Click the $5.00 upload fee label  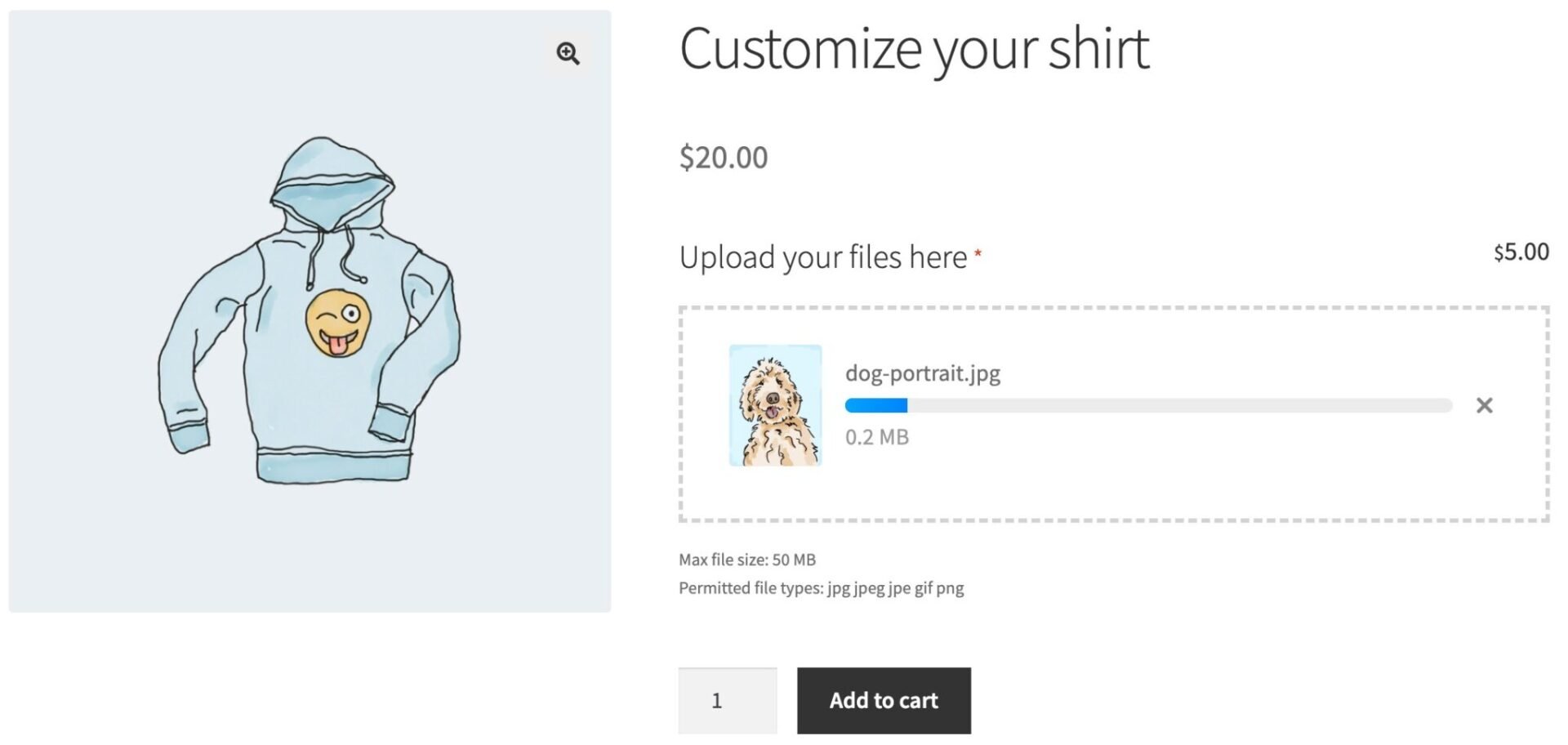point(1521,252)
